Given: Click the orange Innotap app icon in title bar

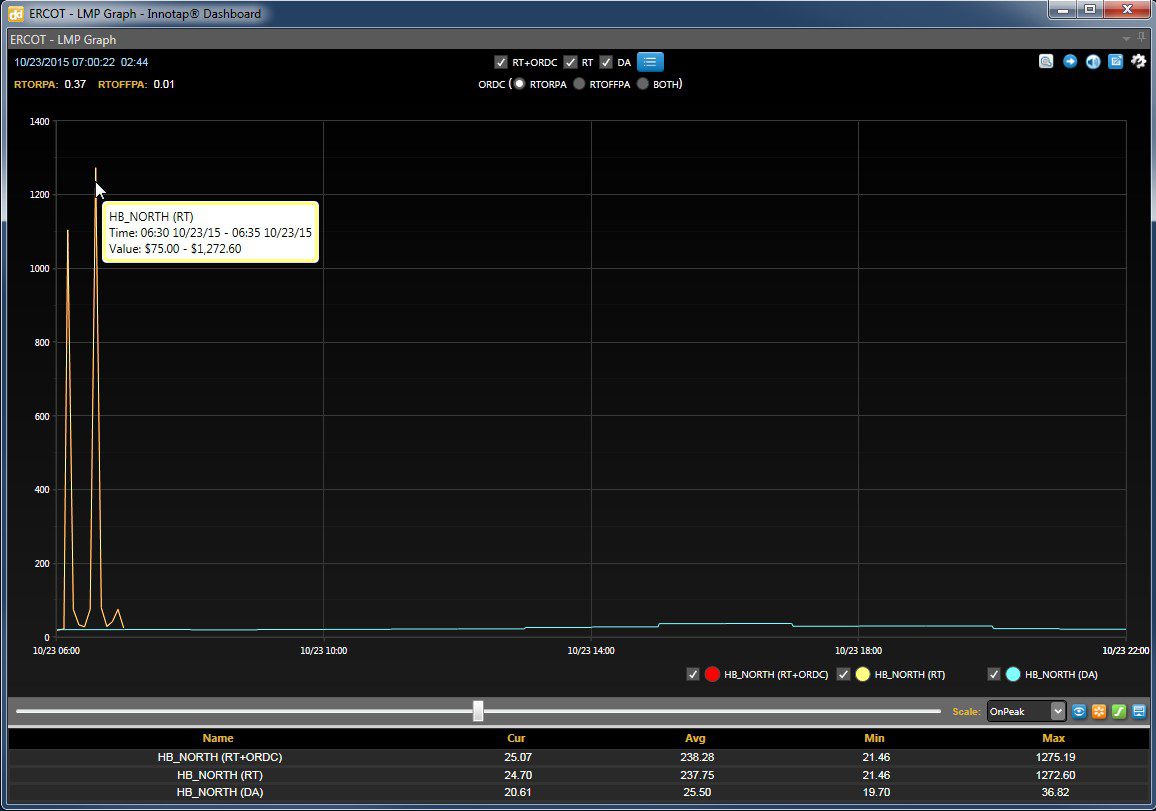Looking at the screenshot, I should point(15,14).
